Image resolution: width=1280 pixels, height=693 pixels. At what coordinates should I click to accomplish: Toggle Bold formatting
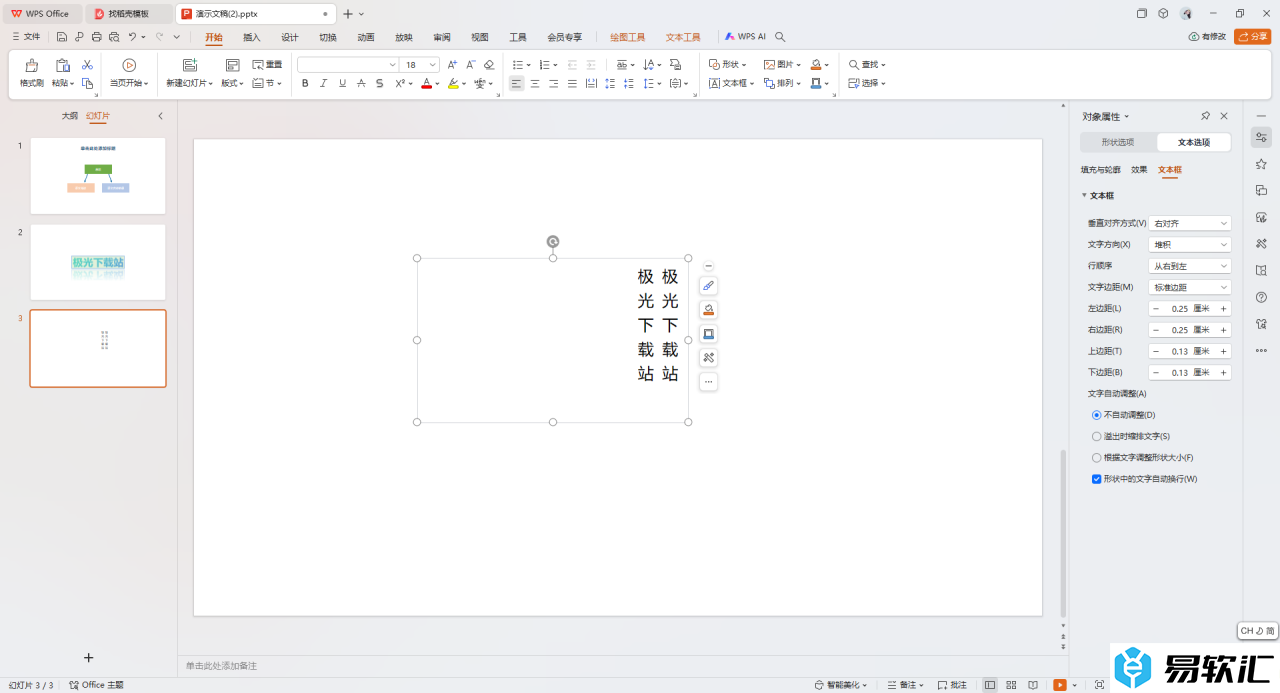pyautogui.click(x=305, y=84)
